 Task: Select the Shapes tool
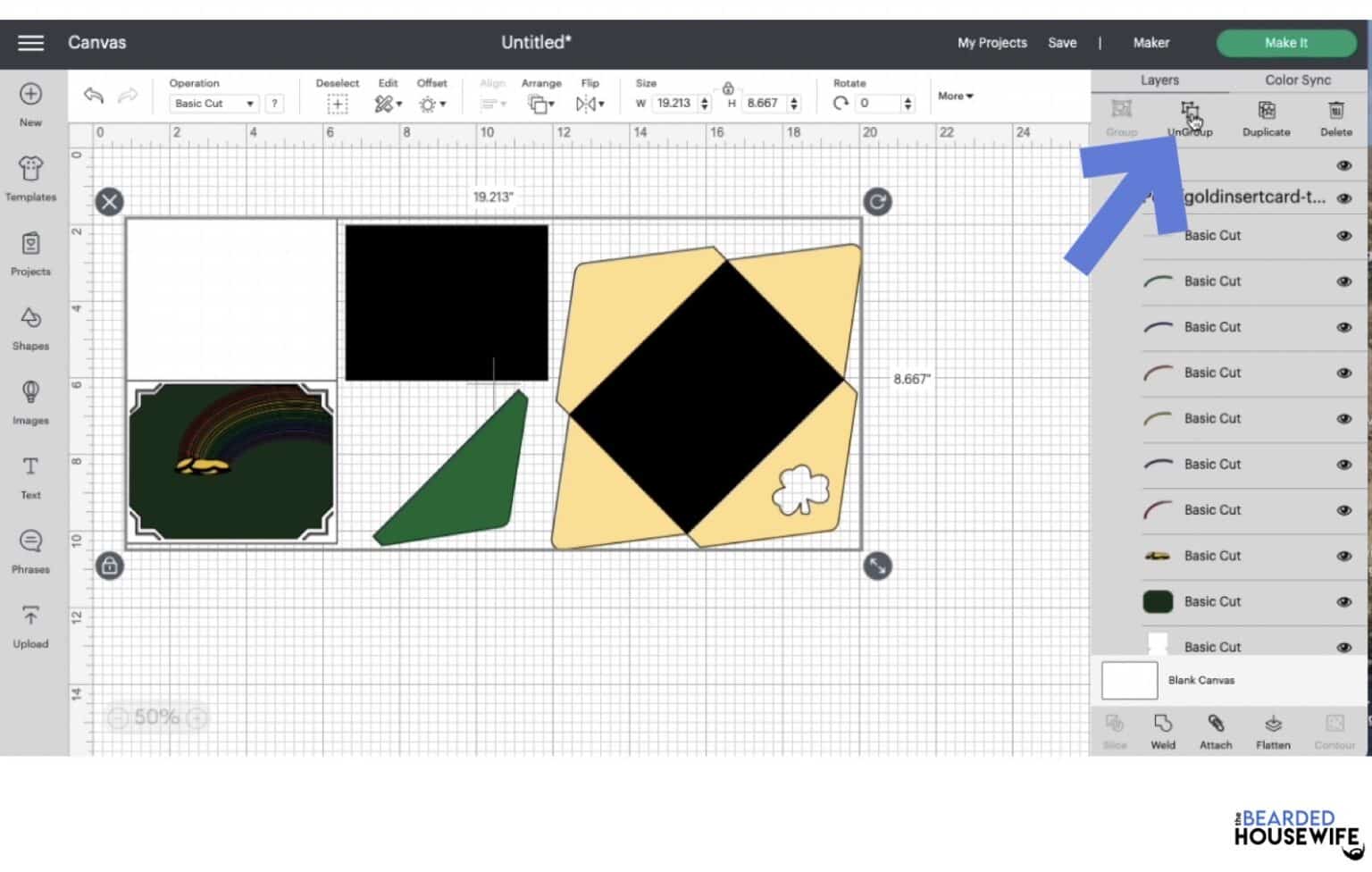coord(30,327)
